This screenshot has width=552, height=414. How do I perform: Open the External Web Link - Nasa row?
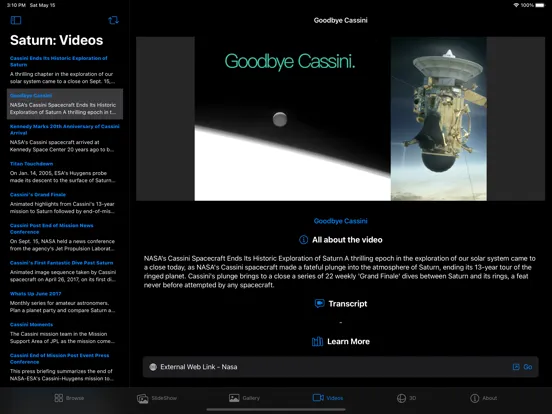340,367
